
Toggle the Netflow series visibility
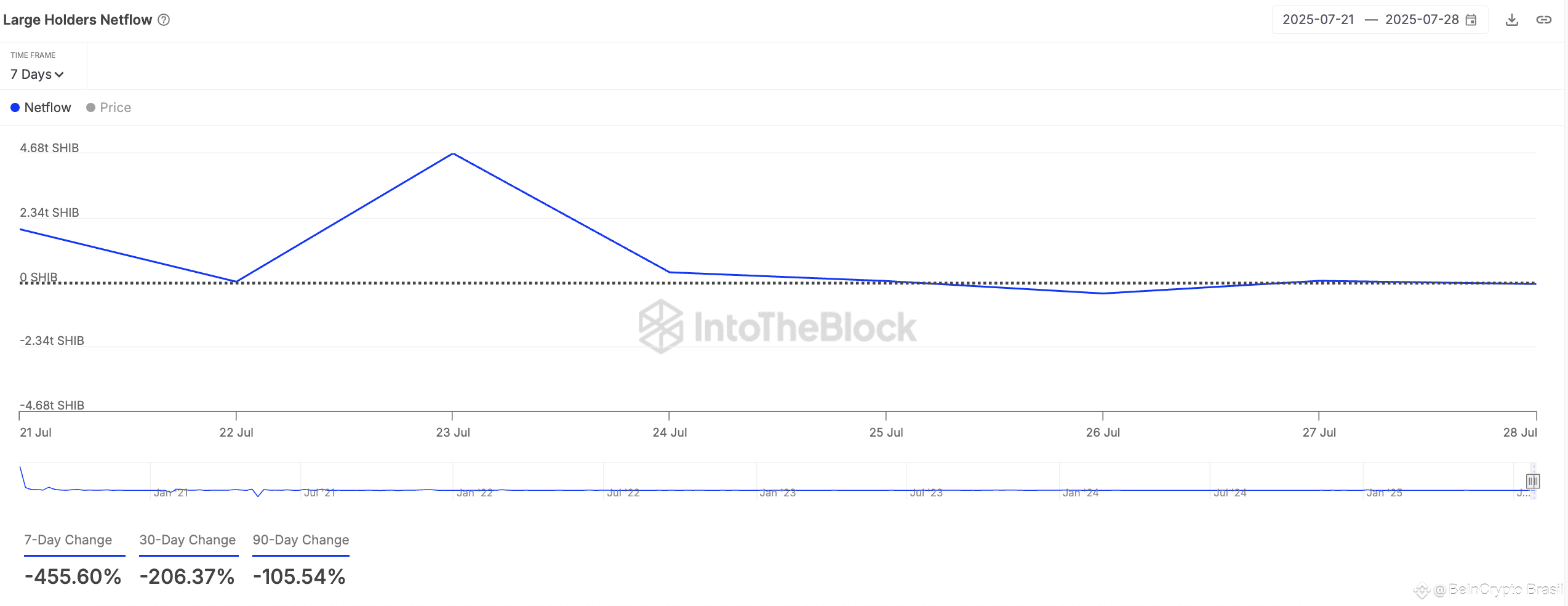click(x=41, y=108)
